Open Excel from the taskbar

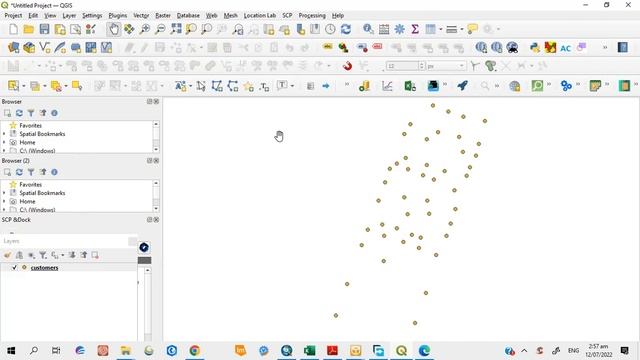[309, 351]
